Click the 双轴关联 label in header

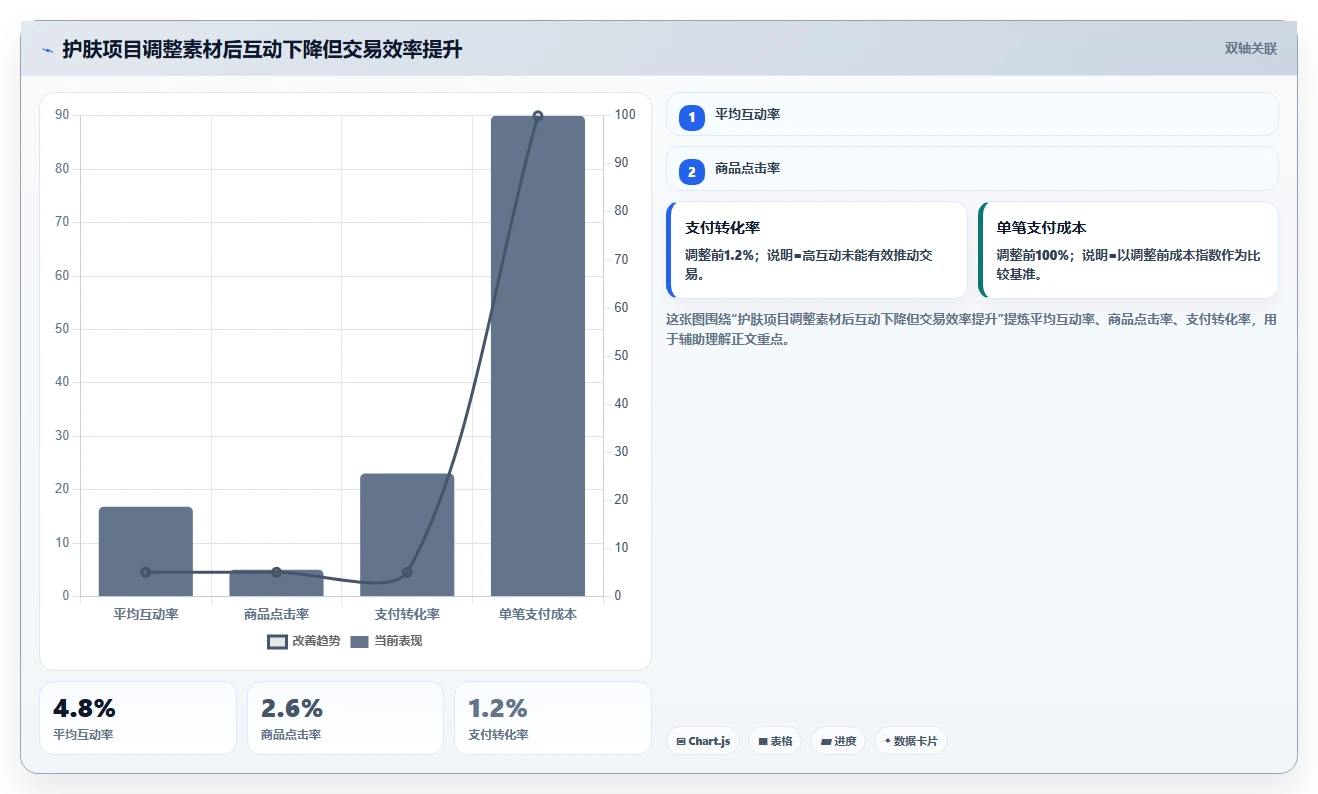(x=1251, y=48)
